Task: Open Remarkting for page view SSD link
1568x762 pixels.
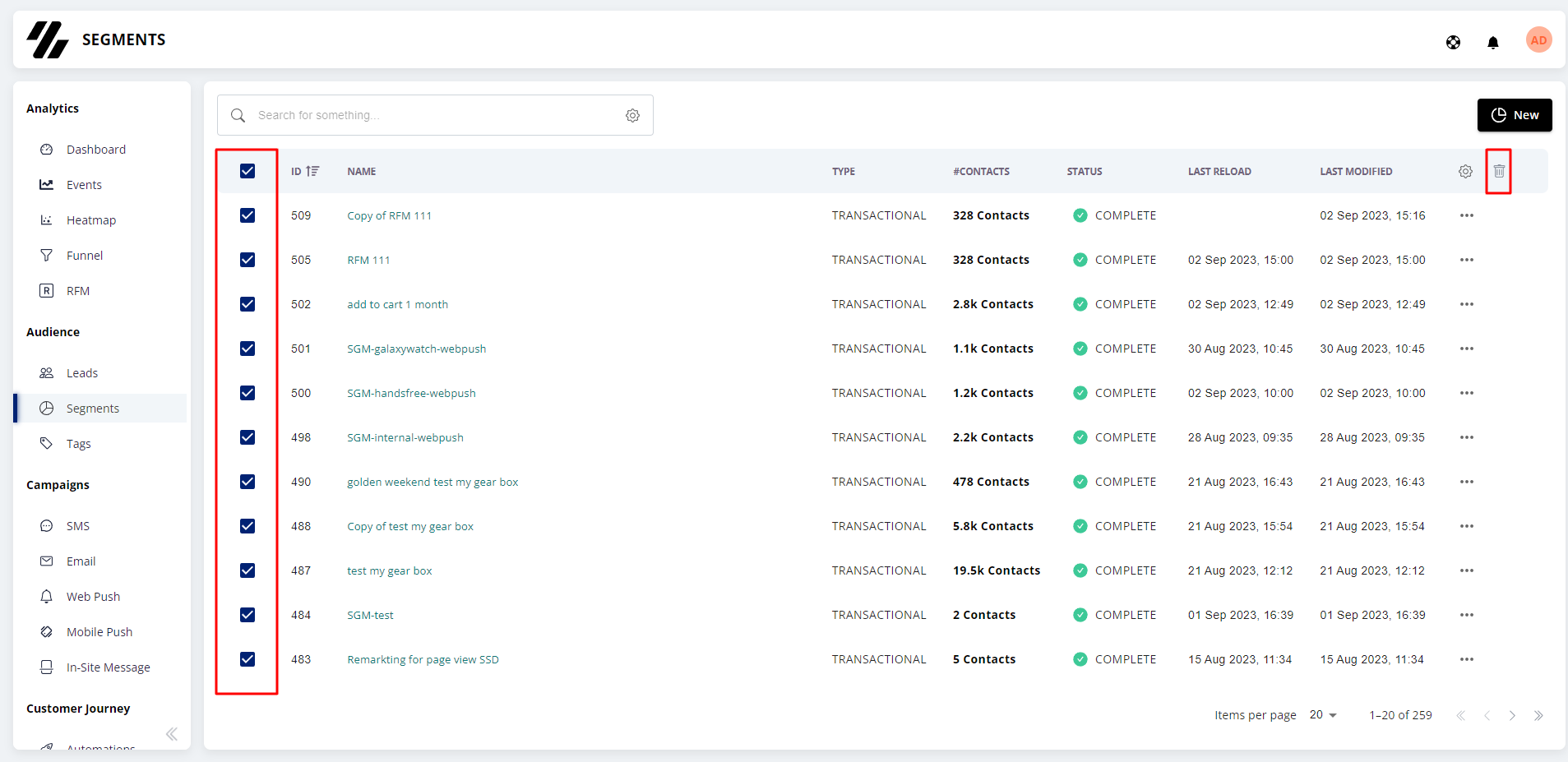Action: [x=423, y=659]
